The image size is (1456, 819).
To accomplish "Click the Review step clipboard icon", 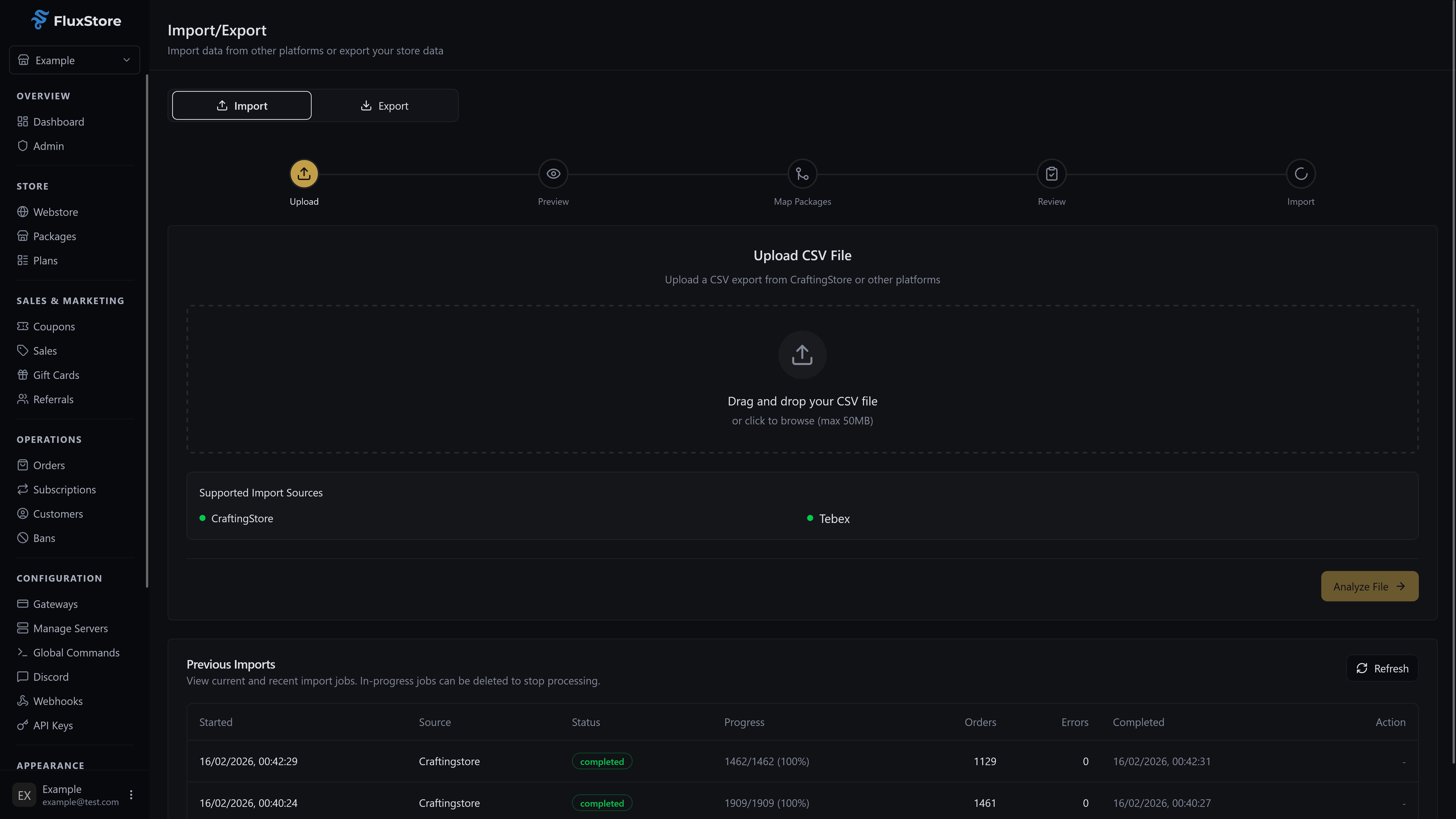I will [x=1051, y=173].
